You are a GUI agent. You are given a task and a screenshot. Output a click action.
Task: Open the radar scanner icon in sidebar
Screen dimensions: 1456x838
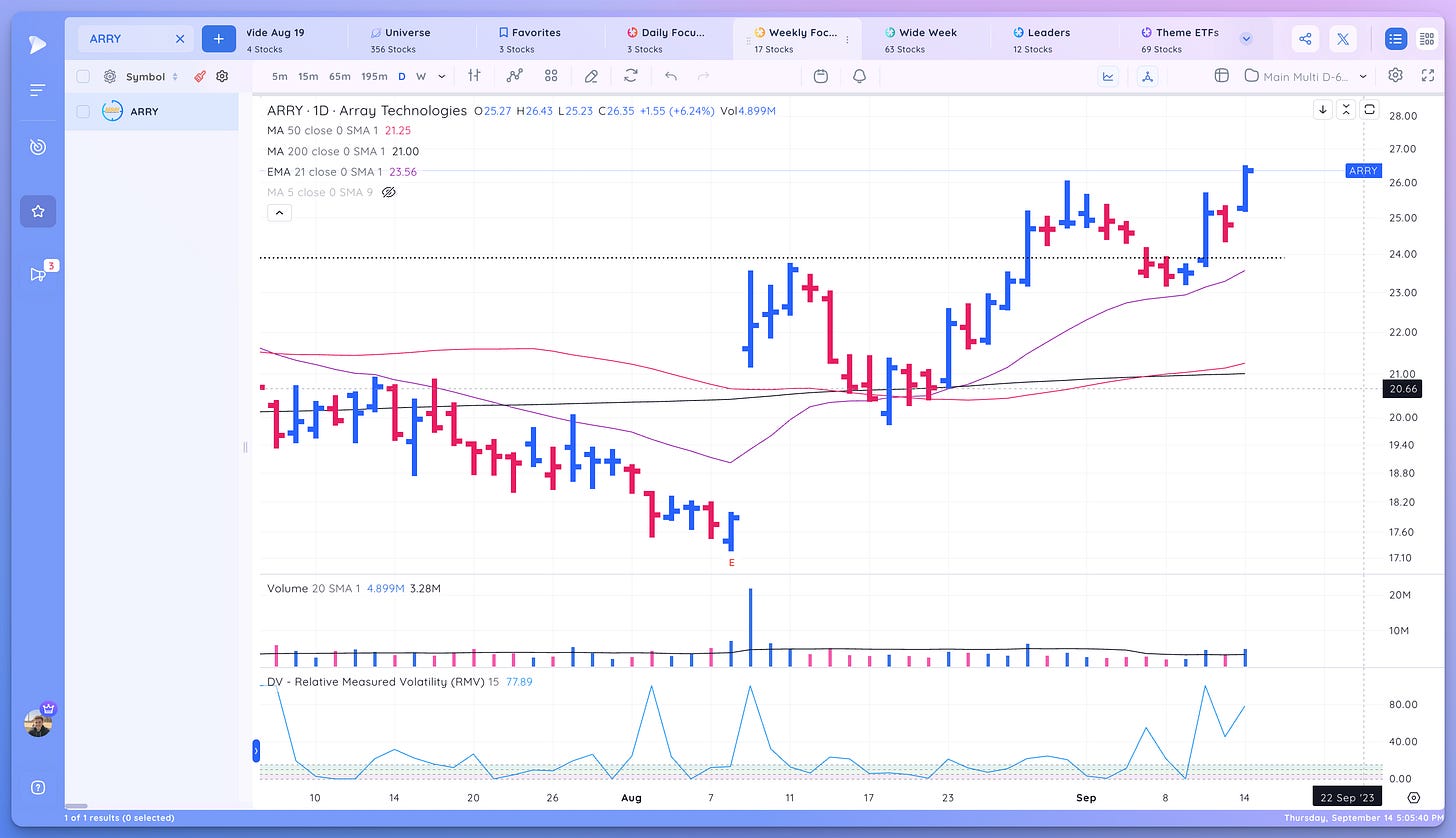coord(37,147)
